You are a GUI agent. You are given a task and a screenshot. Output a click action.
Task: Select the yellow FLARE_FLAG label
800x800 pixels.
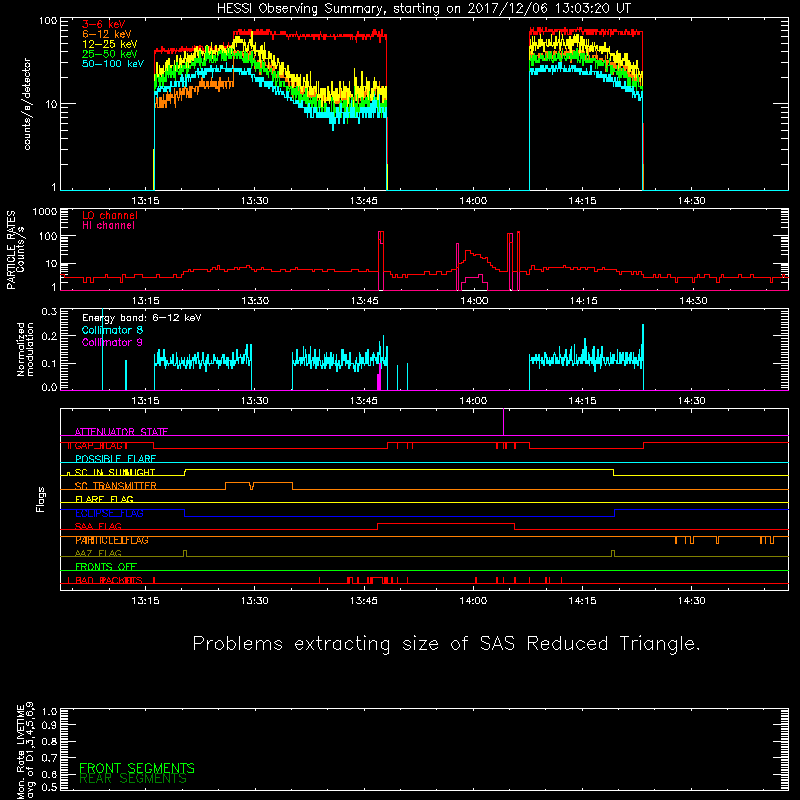[104, 499]
